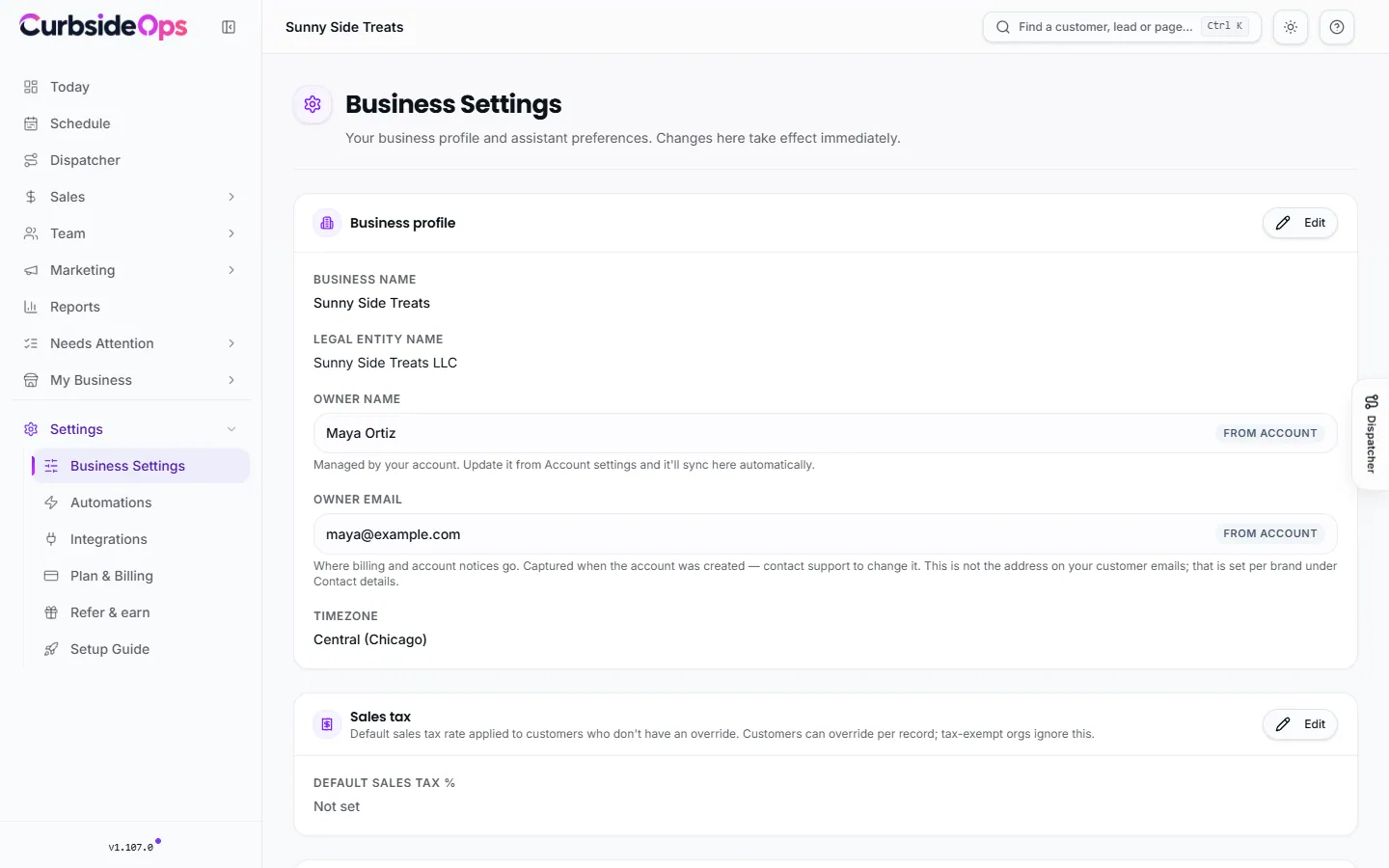Select Automations under Settings
1389x868 pixels.
(x=141, y=502)
